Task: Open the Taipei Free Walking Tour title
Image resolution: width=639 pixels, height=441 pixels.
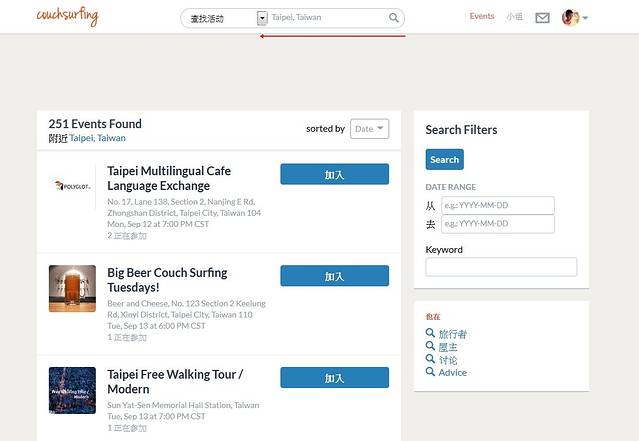Action: pos(175,381)
